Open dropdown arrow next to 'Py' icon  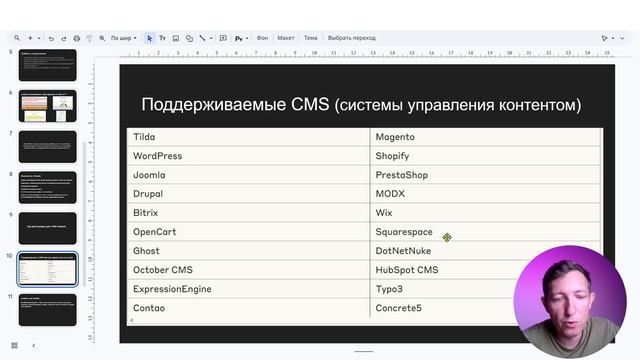tap(247, 38)
